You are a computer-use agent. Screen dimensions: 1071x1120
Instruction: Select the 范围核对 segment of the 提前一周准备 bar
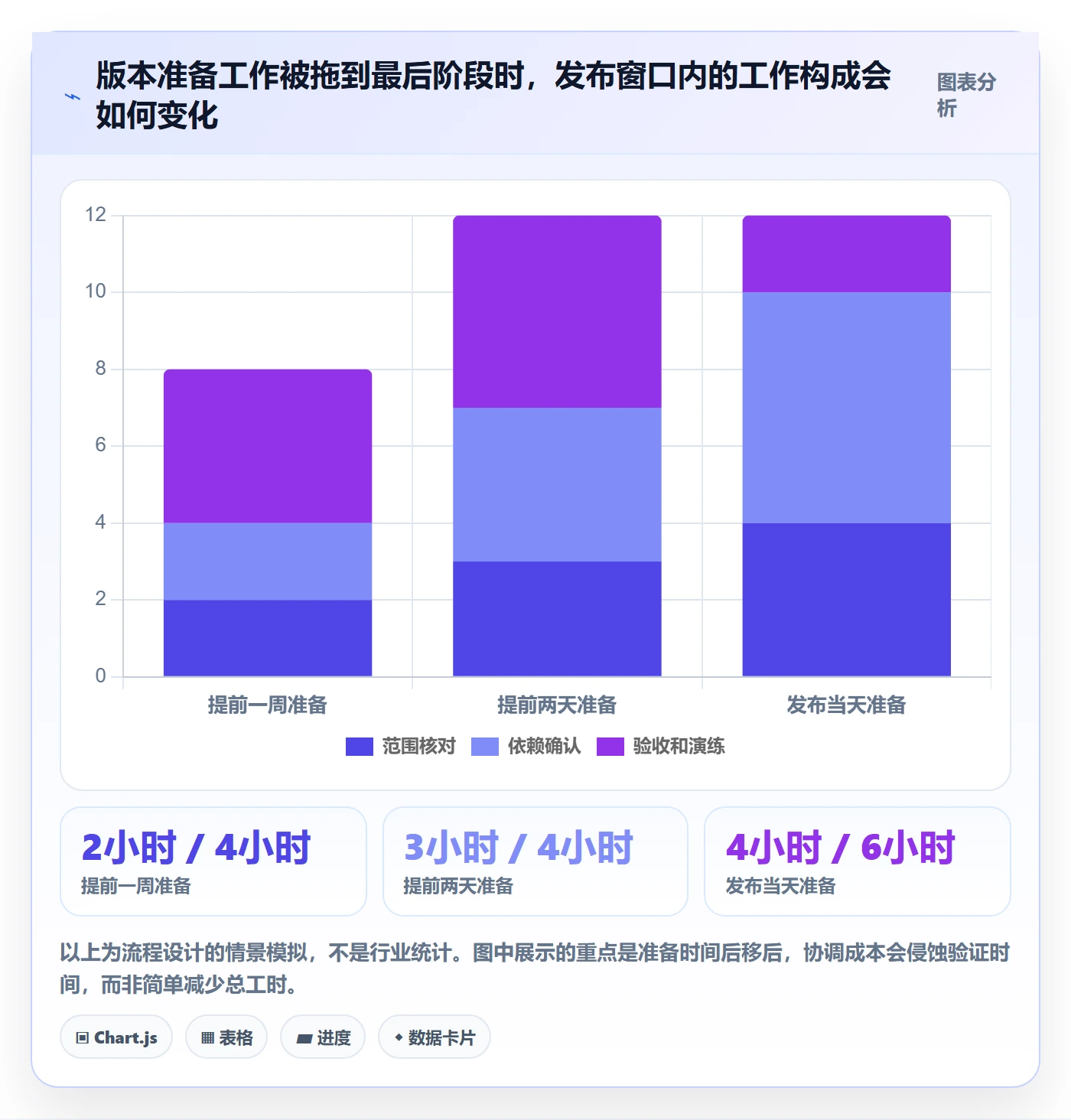click(x=268, y=638)
